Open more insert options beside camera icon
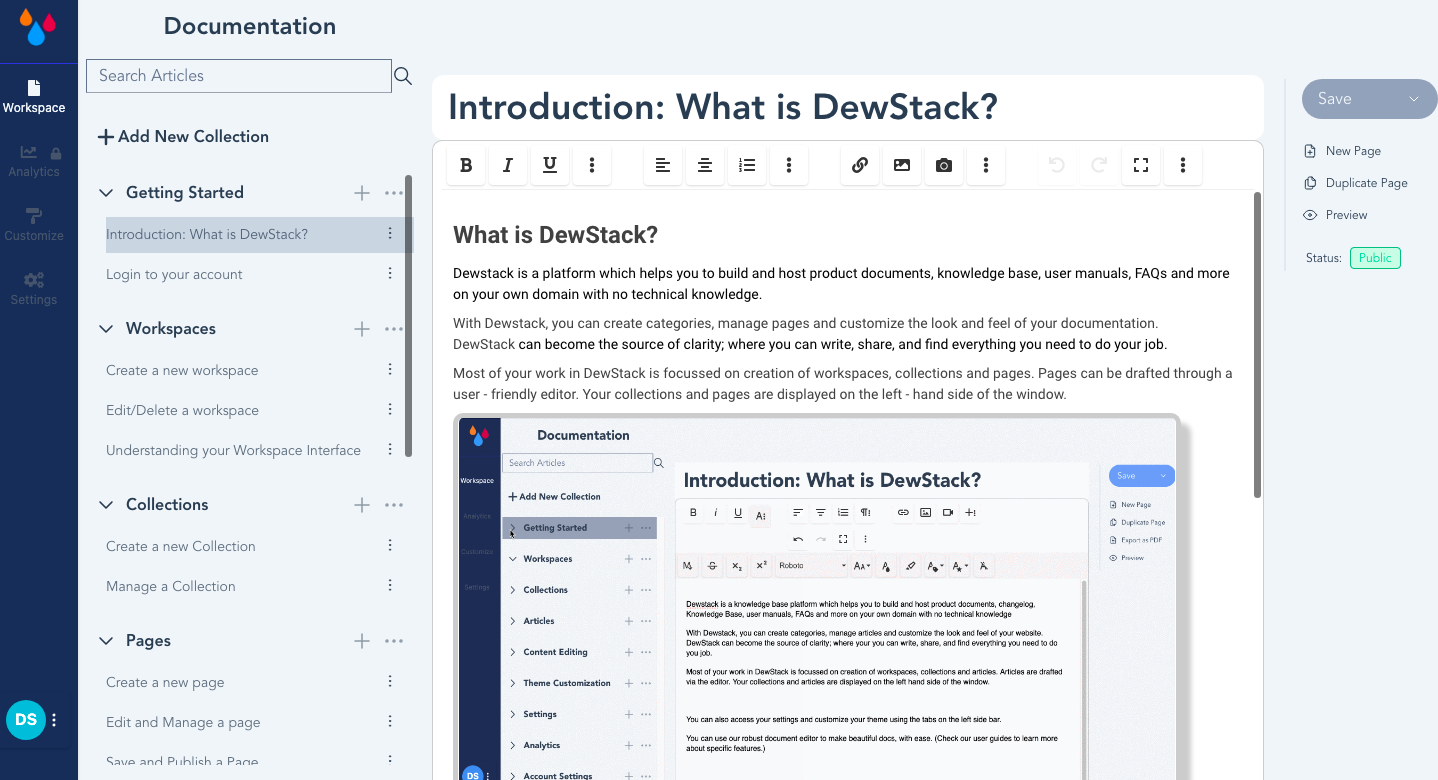This screenshot has height=780, width=1438. (x=986, y=166)
